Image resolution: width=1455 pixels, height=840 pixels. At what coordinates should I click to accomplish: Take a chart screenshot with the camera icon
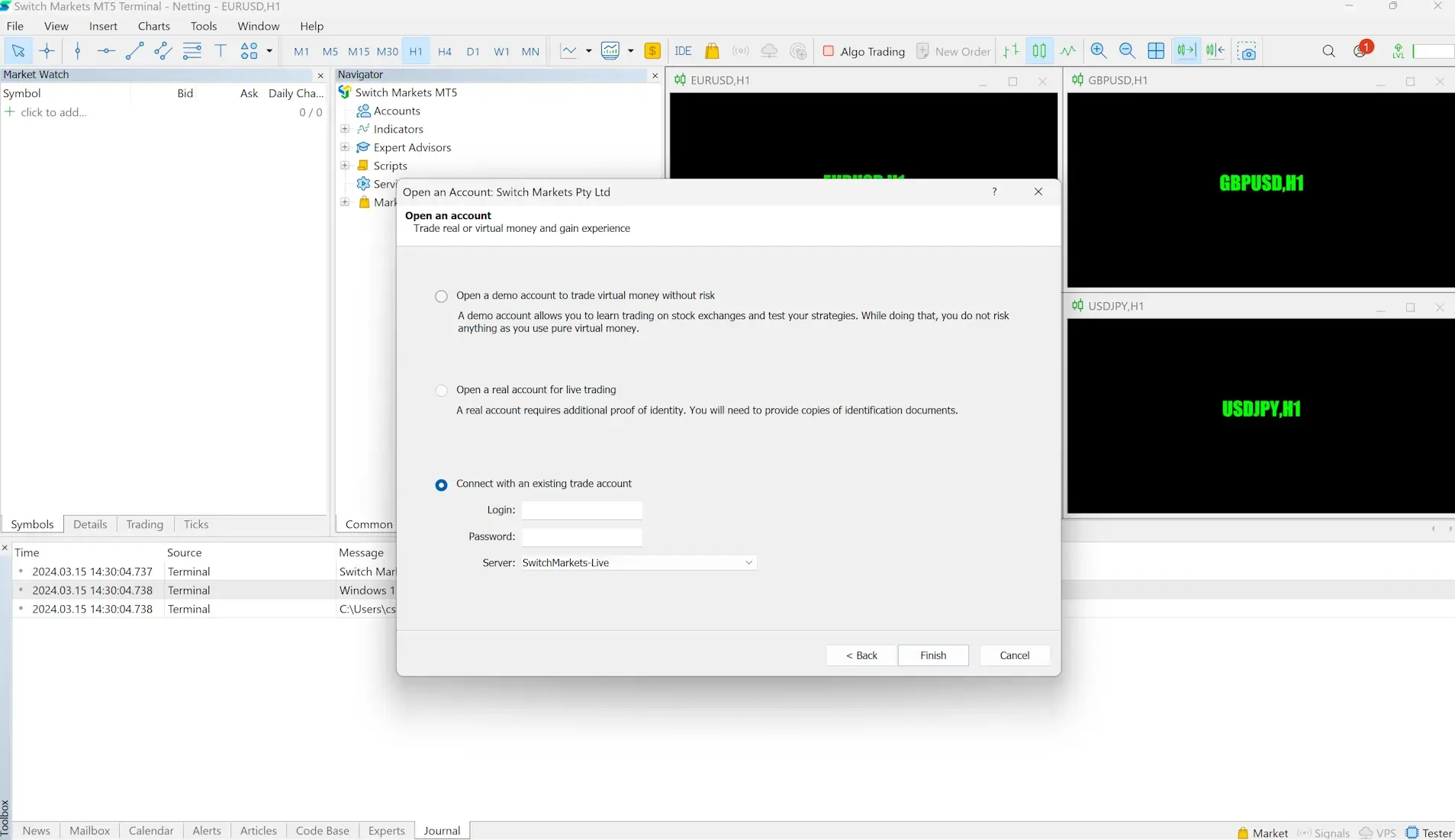[1247, 50]
